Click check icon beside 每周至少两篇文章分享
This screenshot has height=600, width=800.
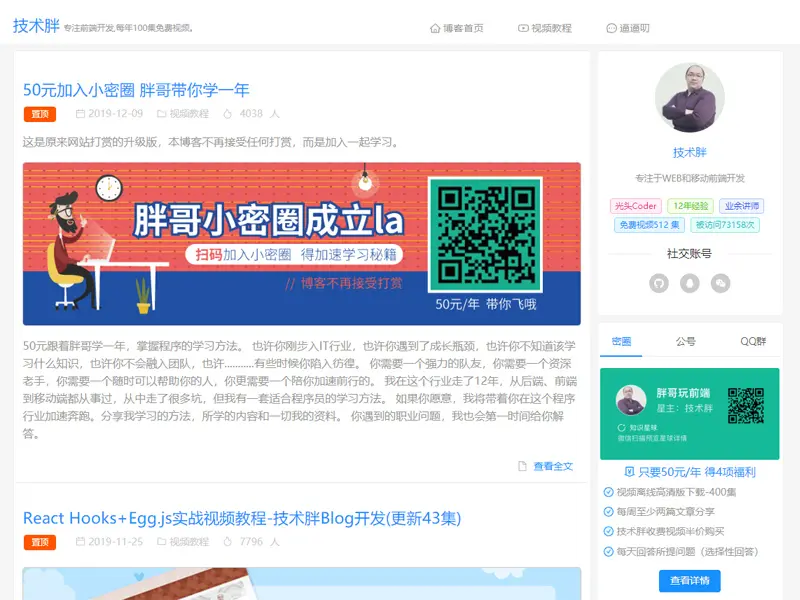tap(608, 512)
